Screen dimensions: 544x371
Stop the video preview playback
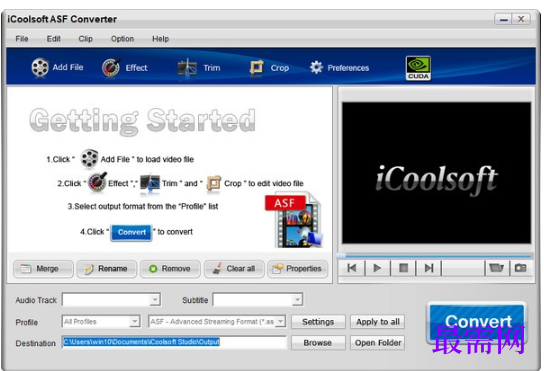[x=403, y=268]
